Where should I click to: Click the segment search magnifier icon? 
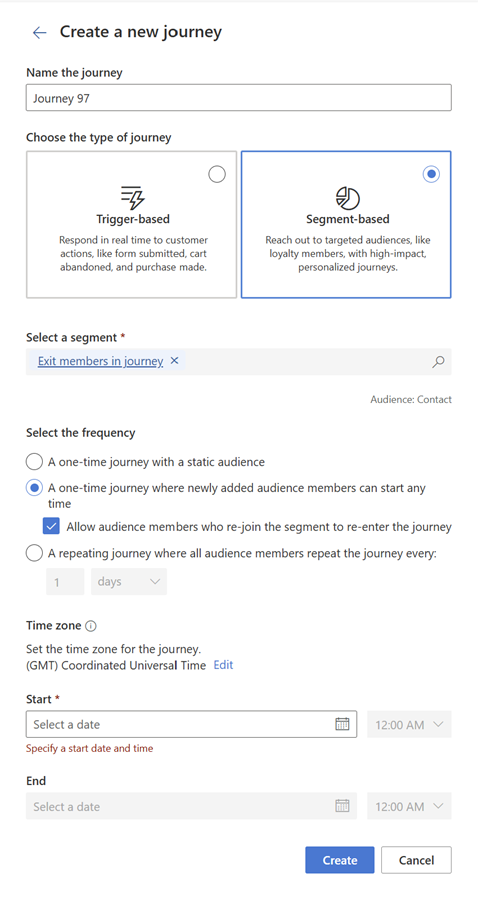click(438, 362)
